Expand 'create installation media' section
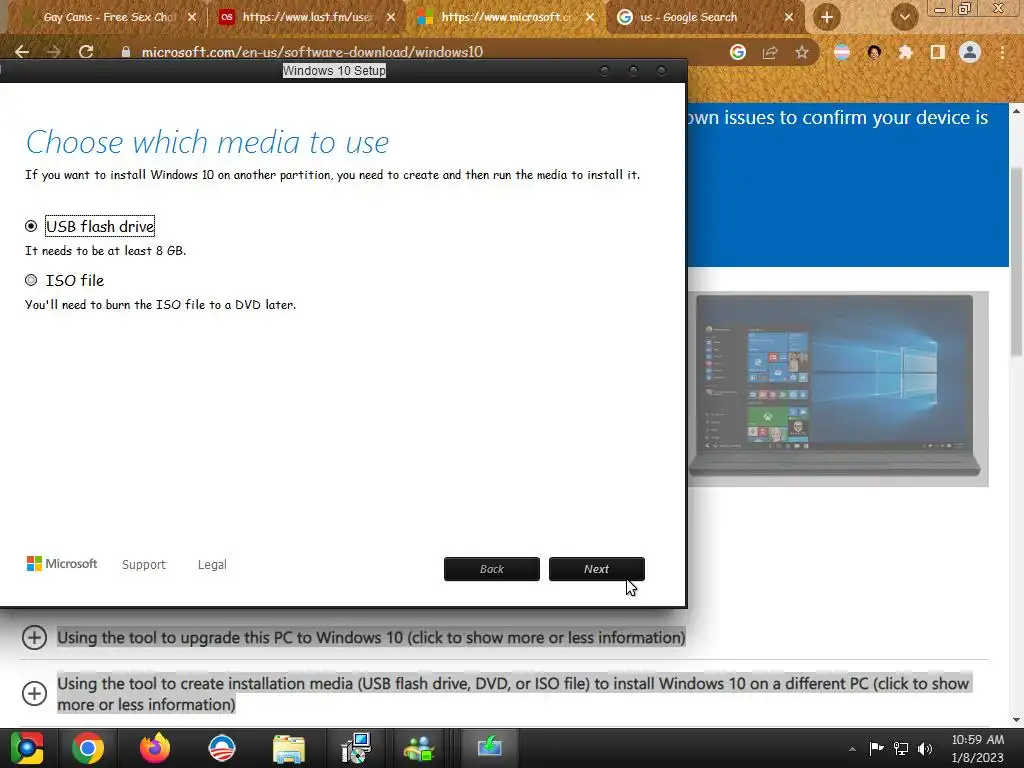This screenshot has height=768, width=1024. pos(35,693)
